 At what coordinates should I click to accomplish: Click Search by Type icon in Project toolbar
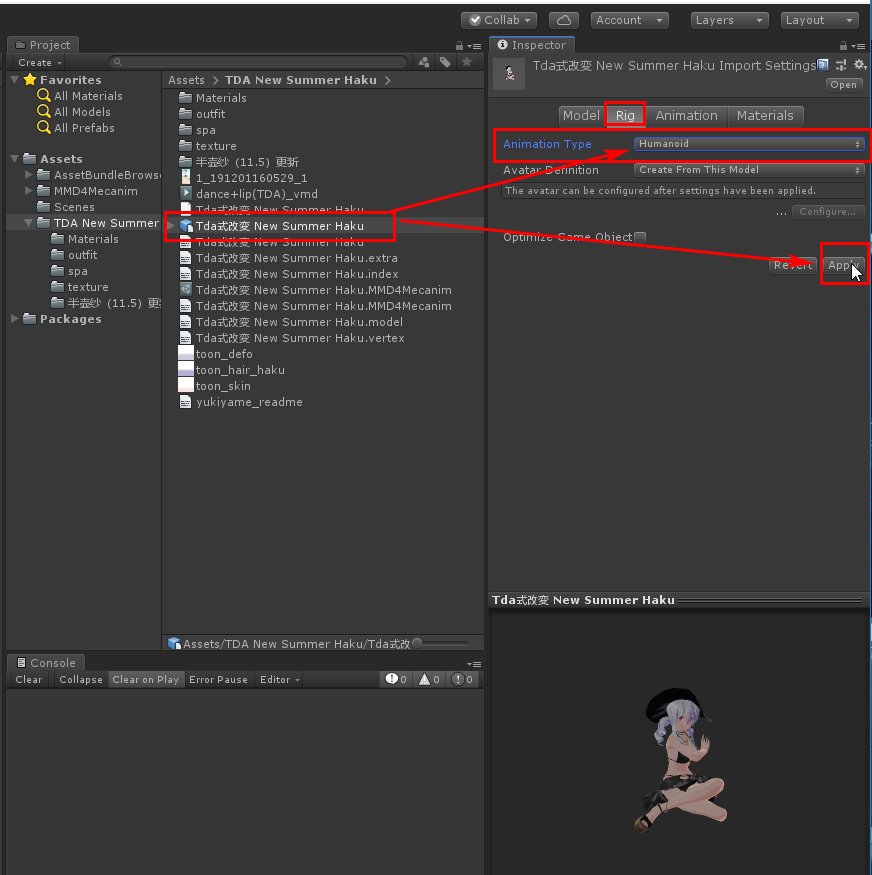pyautogui.click(x=424, y=62)
